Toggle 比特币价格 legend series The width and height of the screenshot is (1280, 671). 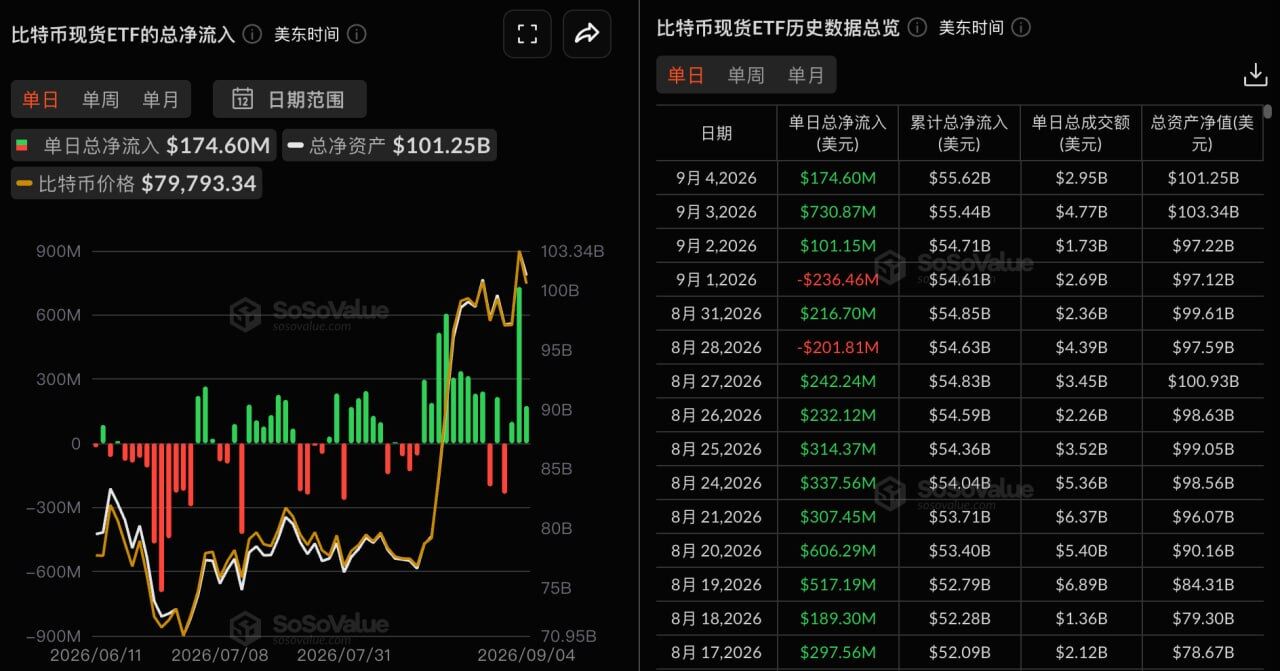[x=137, y=183]
